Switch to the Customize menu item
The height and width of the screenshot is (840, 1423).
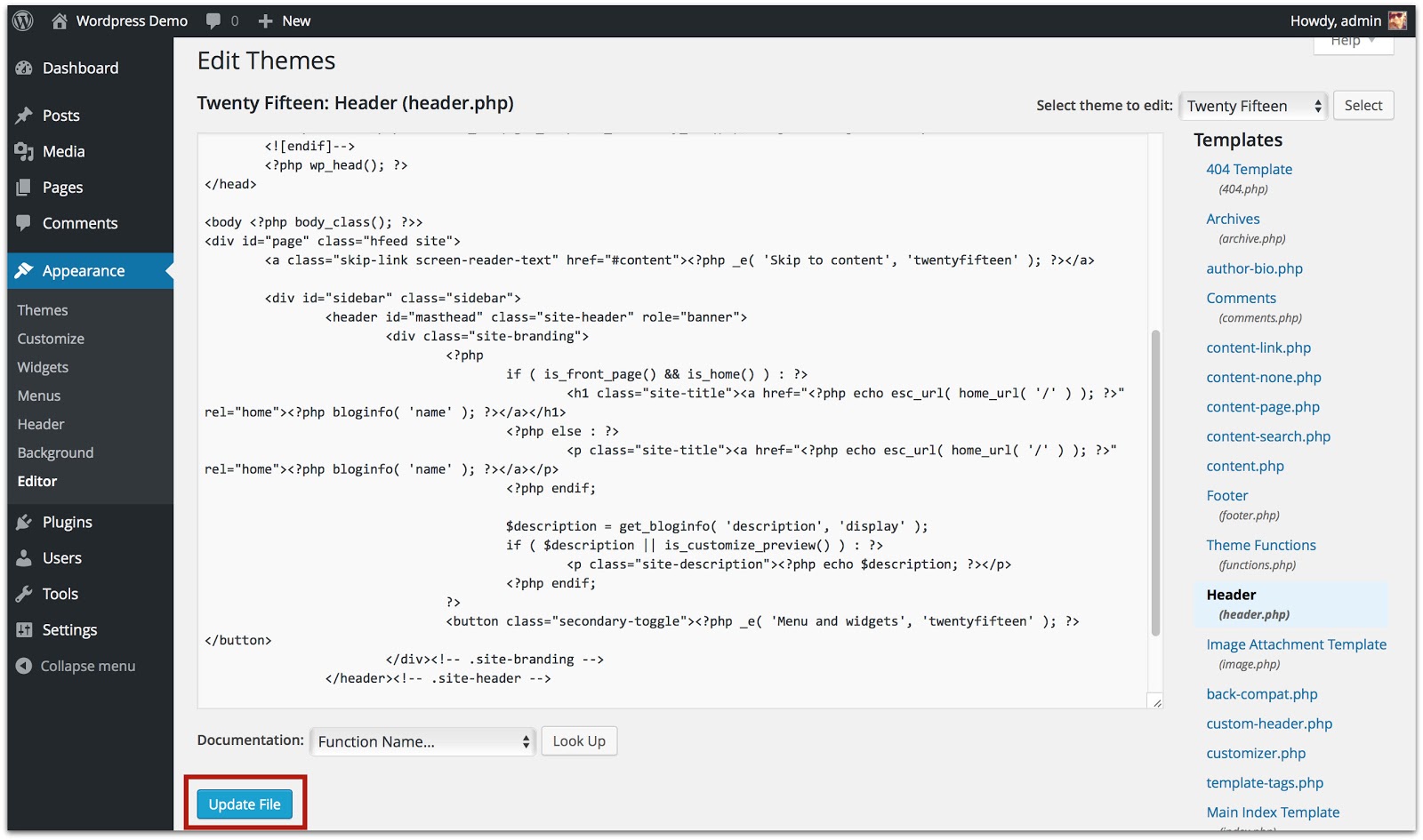click(x=50, y=338)
